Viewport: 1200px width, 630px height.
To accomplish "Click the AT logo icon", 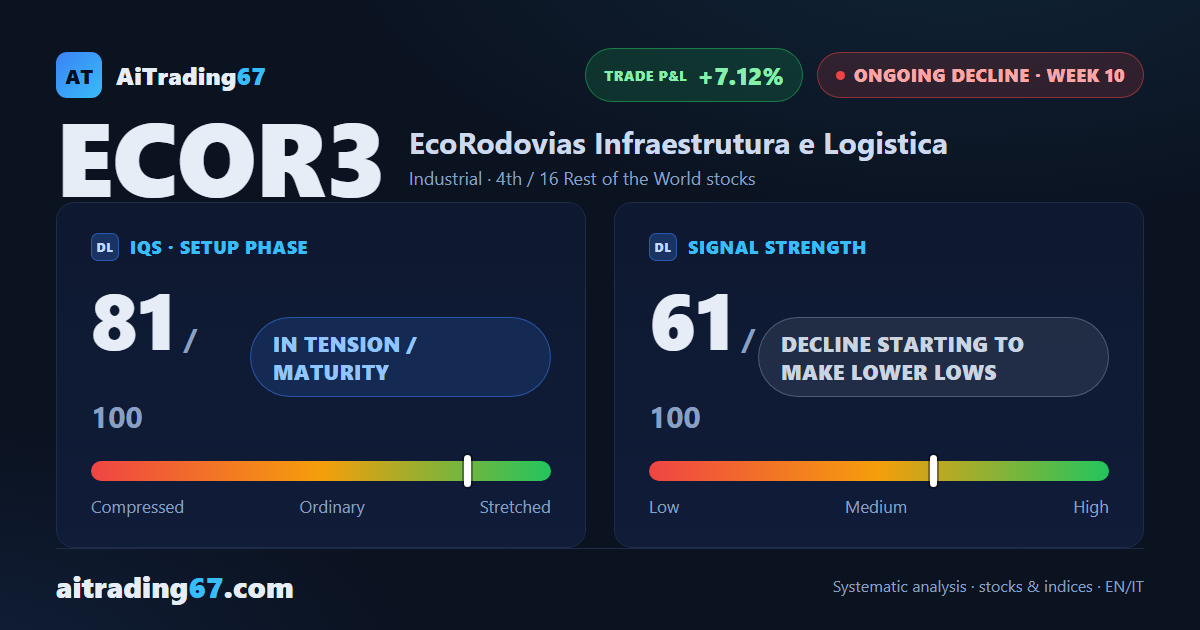I will (79, 75).
